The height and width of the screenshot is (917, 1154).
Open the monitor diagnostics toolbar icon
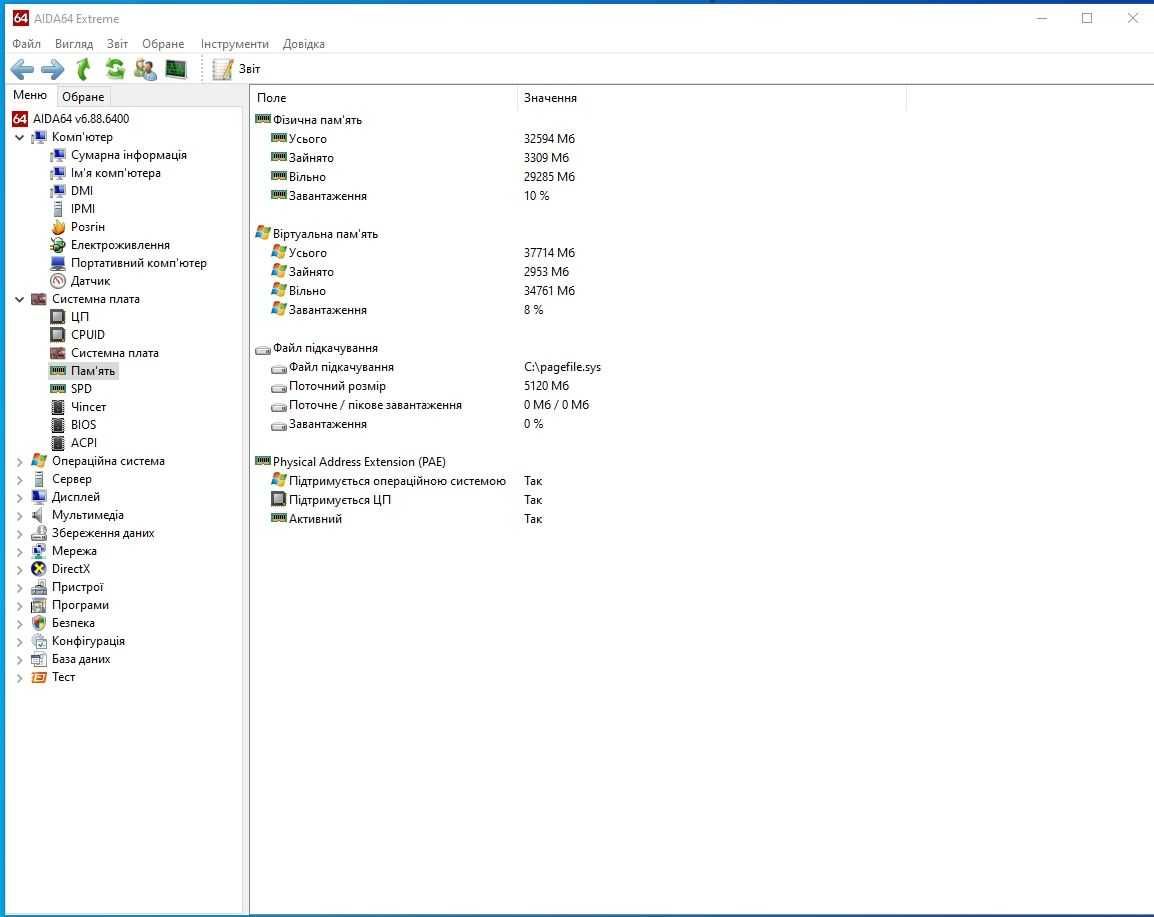click(176, 69)
